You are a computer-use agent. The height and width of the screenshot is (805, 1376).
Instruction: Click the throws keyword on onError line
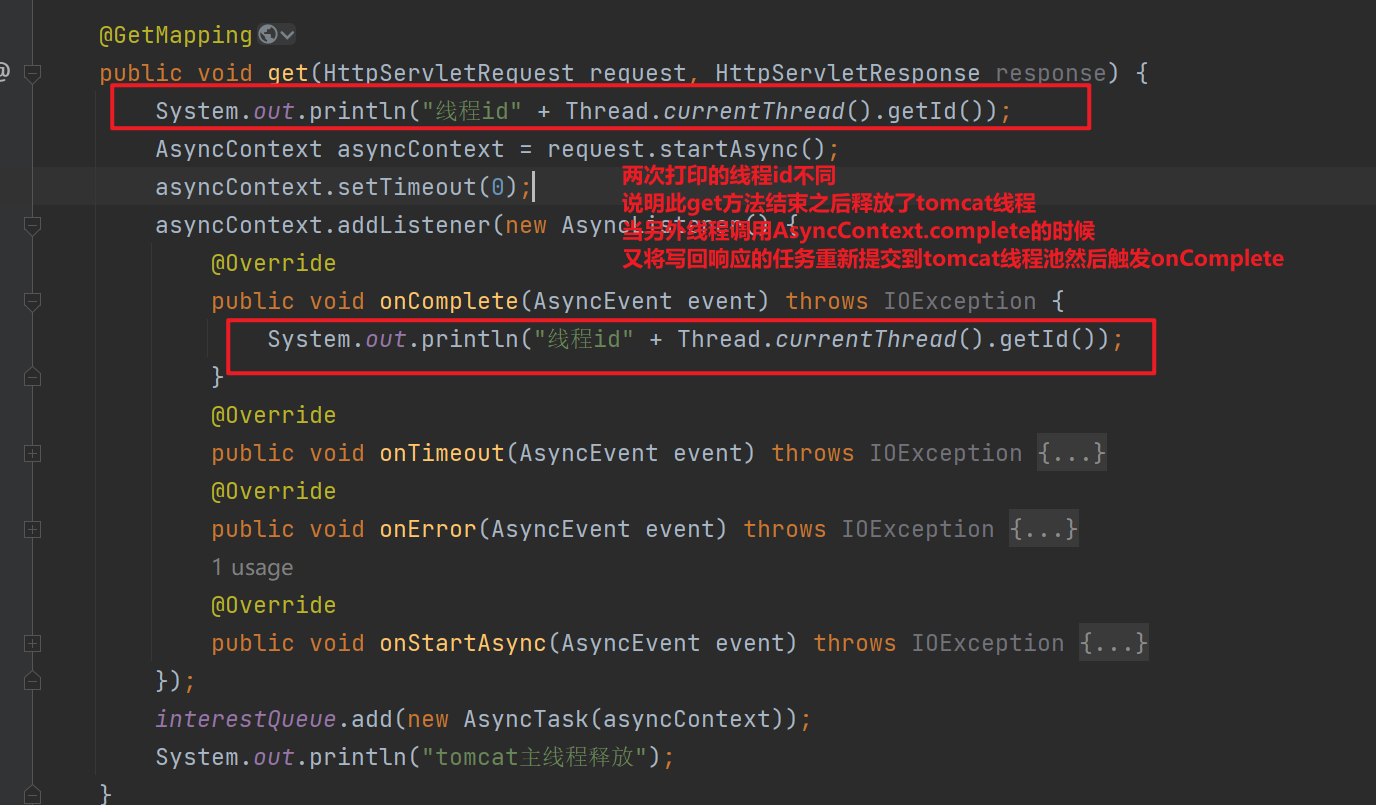click(x=785, y=529)
